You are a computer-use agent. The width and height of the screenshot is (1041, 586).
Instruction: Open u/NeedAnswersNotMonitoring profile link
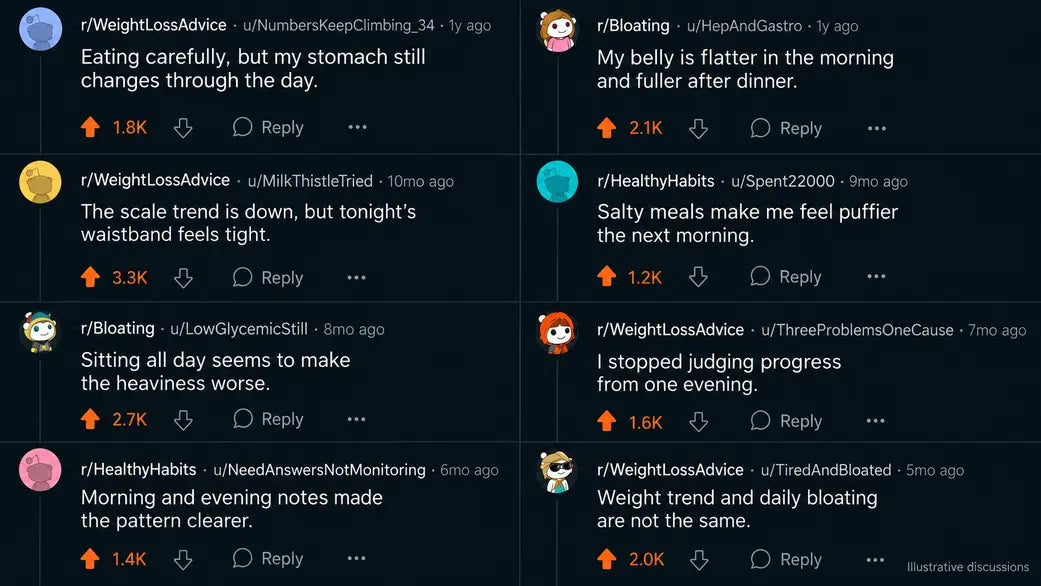tap(319, 470)
